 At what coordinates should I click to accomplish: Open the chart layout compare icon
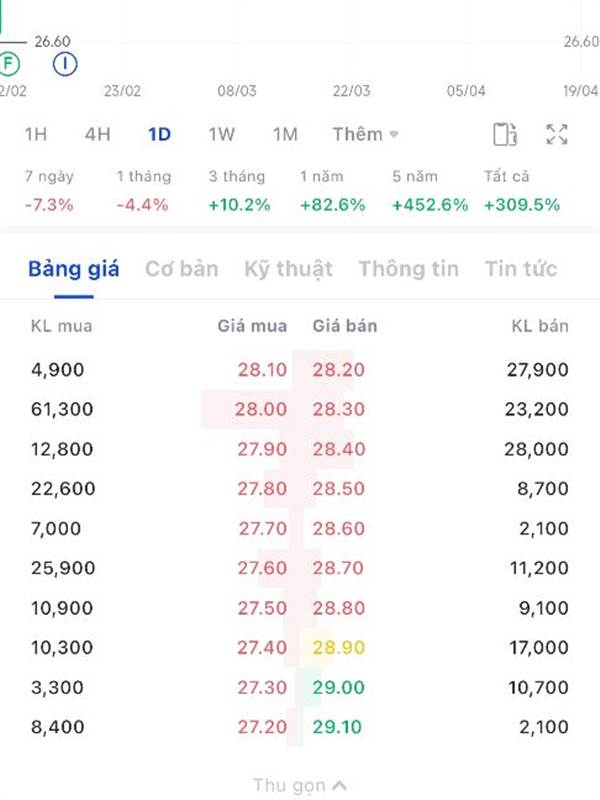505,135
